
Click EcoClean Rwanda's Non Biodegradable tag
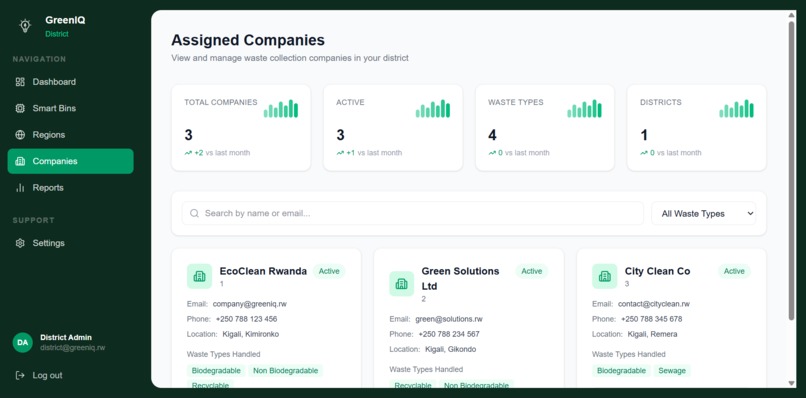[x=285, y=371]
